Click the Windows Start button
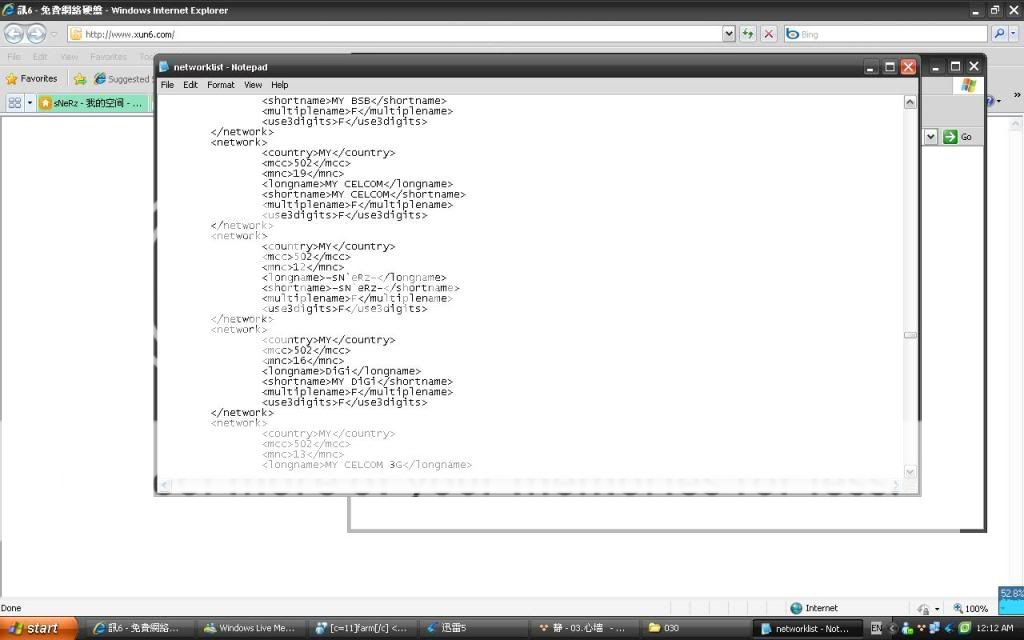This screenshot has width=1024, height=640. pyautogui.click(x=33, y=628)
